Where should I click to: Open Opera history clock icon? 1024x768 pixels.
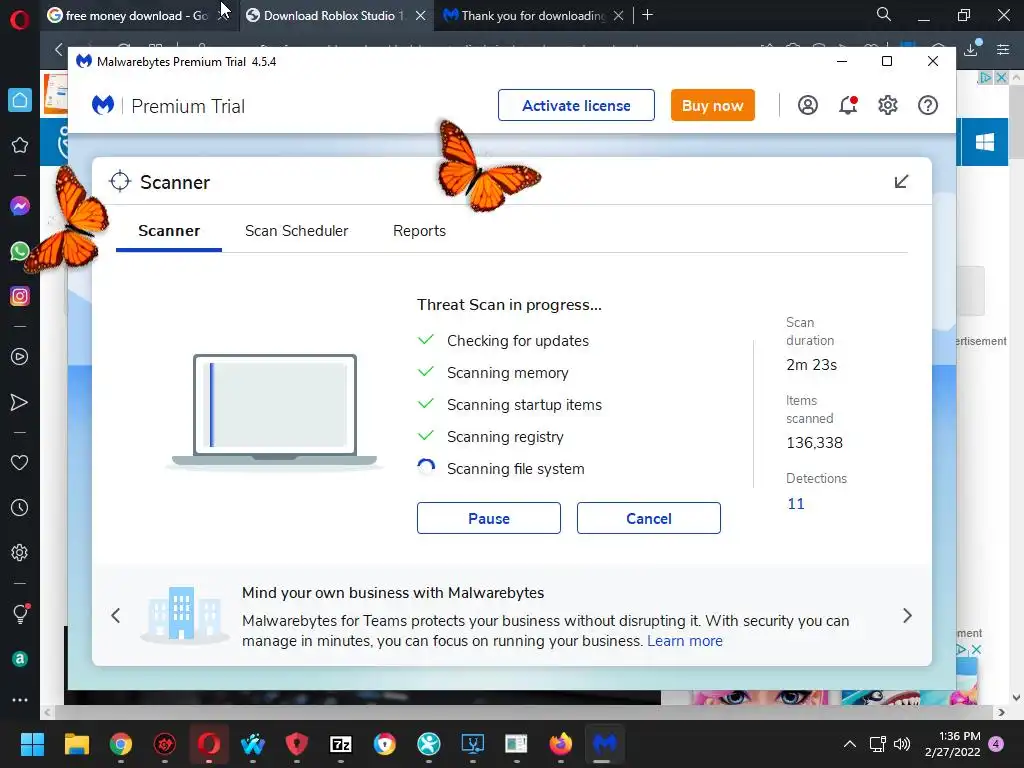20,507
